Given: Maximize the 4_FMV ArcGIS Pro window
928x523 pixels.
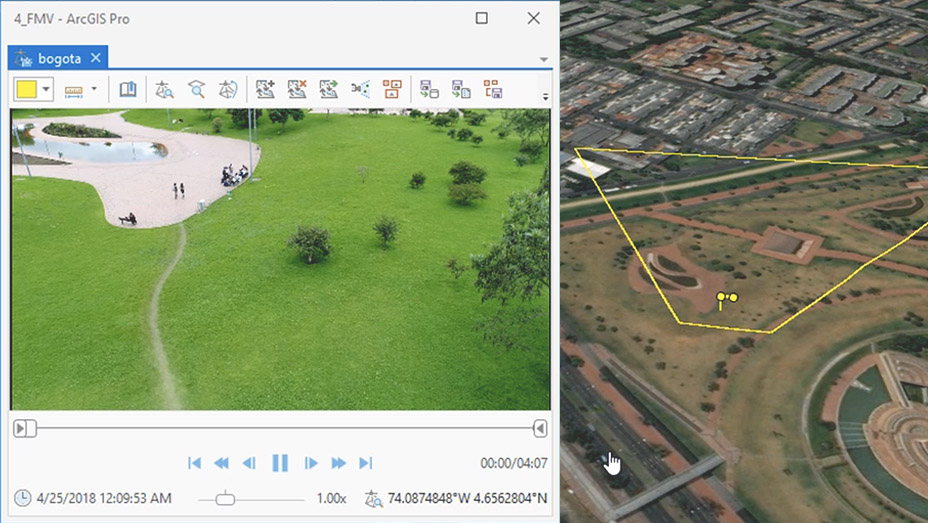Looking at the screenshot, I should point(482,18).
